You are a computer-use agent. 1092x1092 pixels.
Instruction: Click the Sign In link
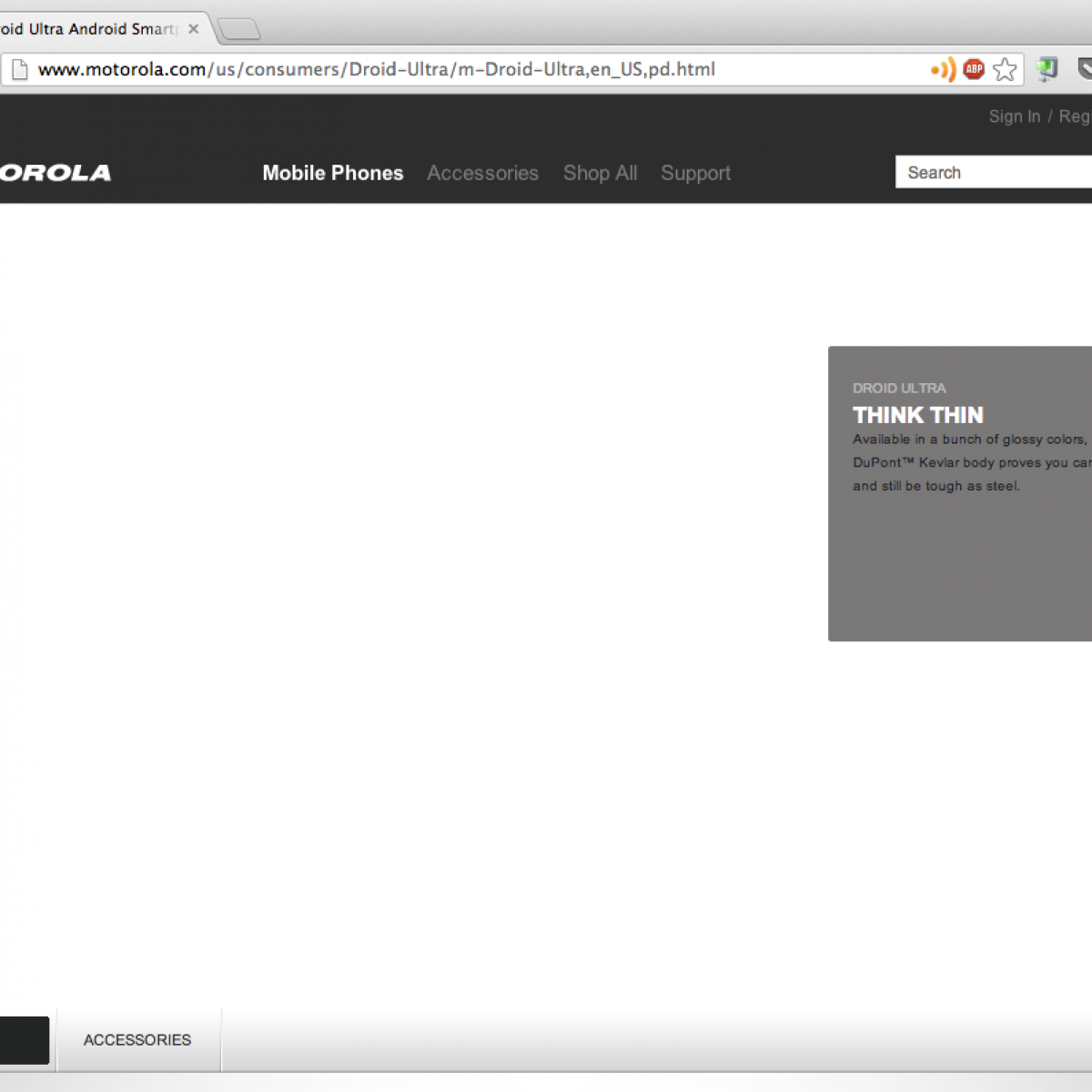pos(1015,116)
